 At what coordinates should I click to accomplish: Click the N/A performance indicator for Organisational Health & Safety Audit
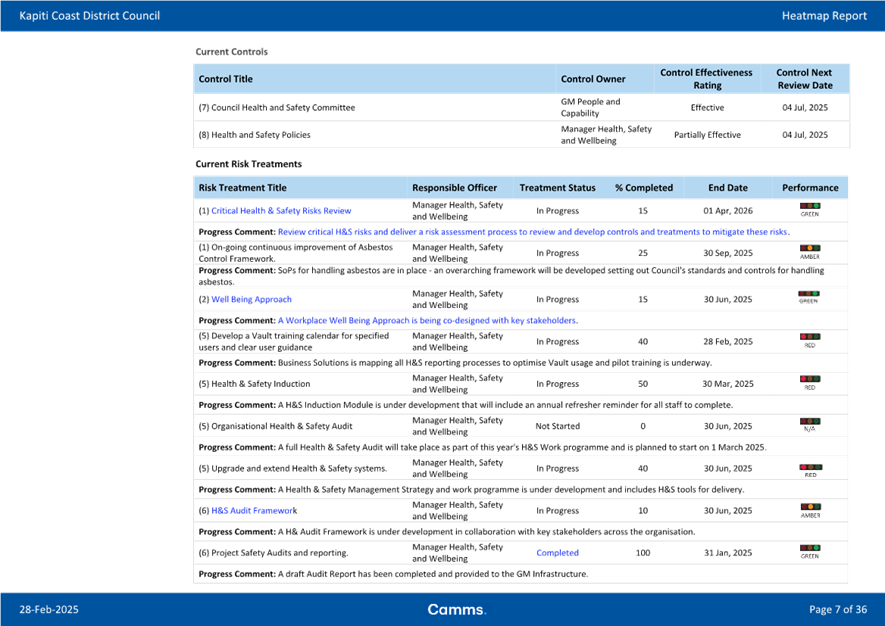point(809,422)
